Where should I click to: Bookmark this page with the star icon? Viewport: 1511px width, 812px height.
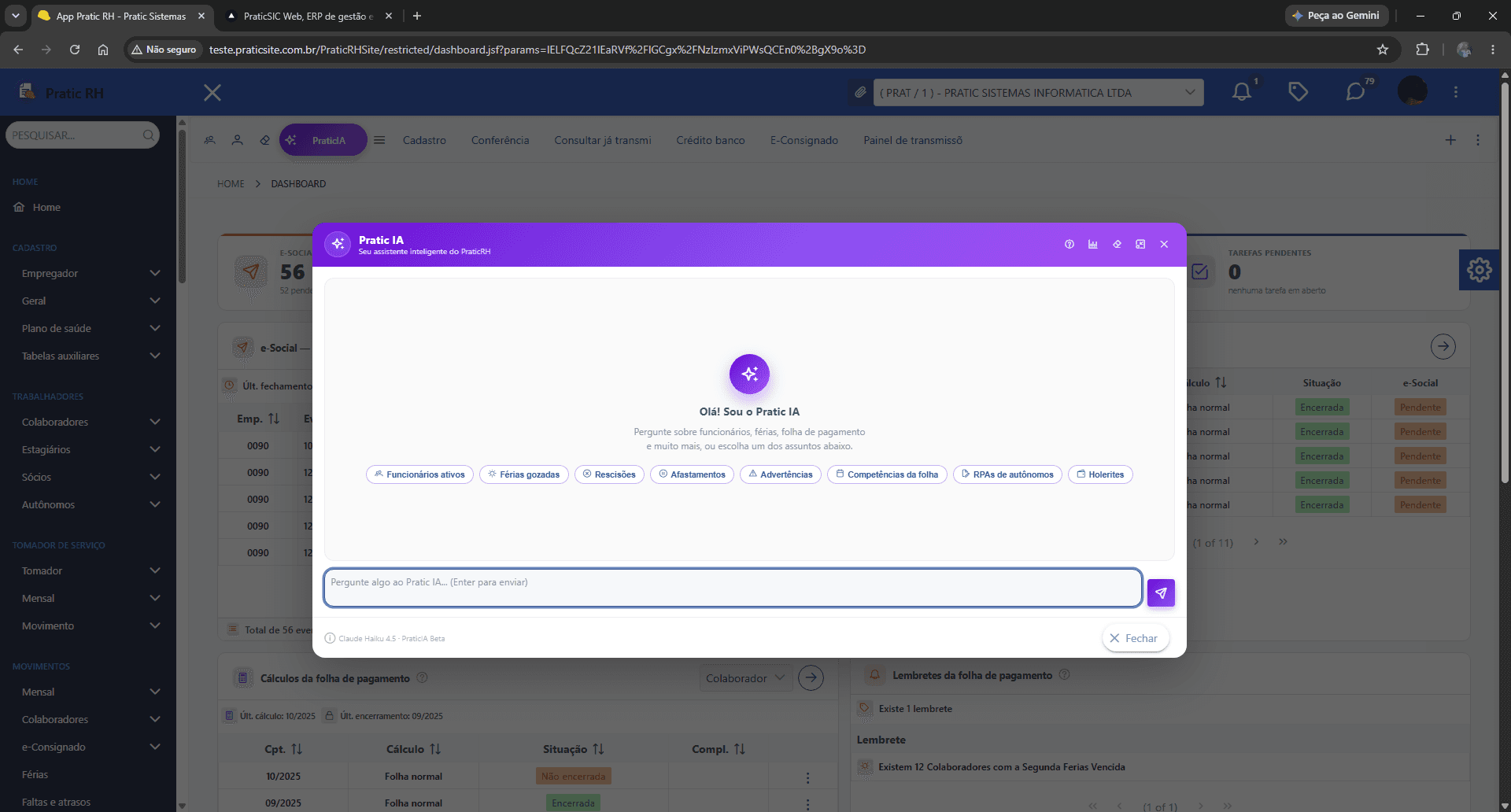coord(1383,50)
